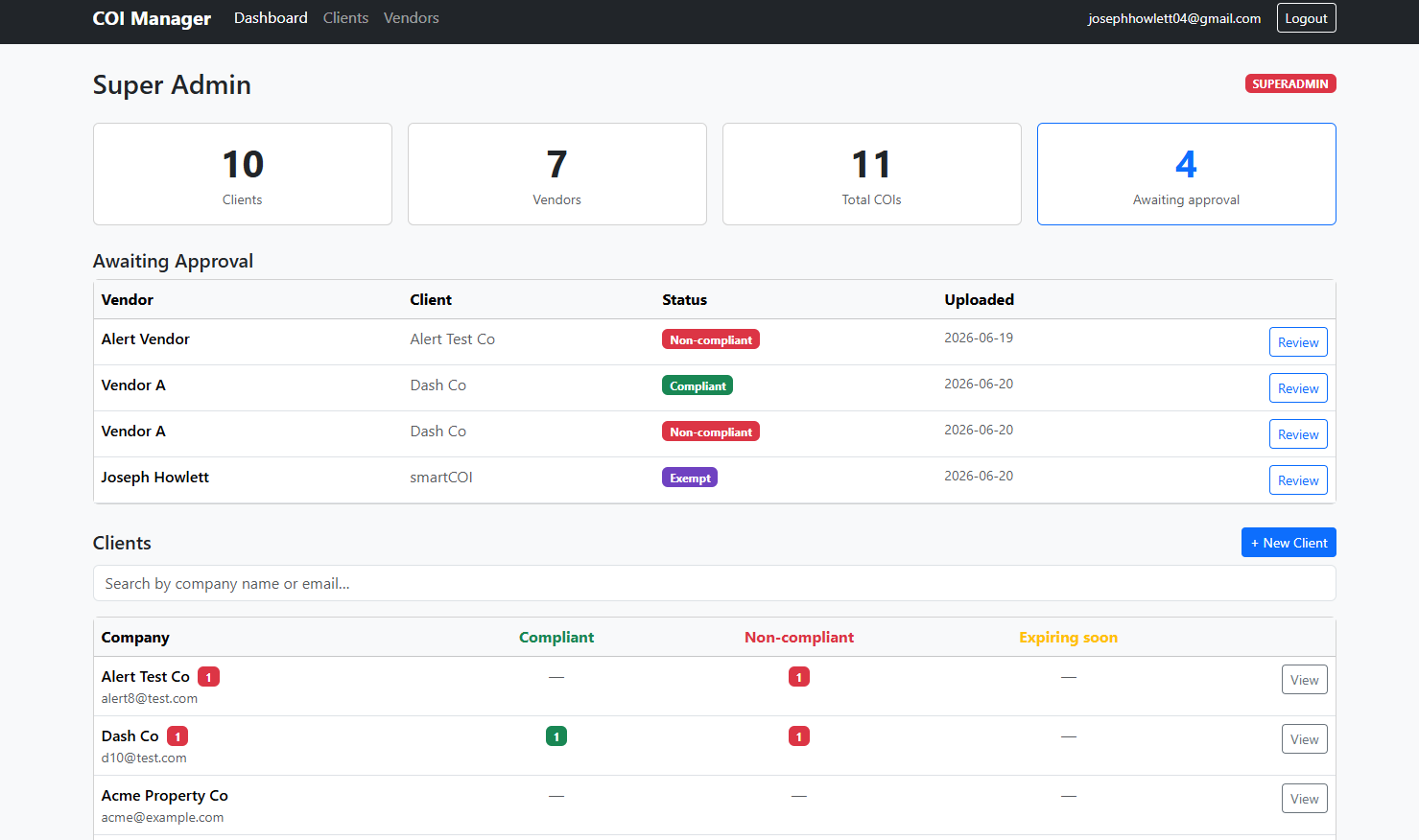This screenshot has width=1419, height=840.
Task: Click the Awaiting Approval section heading
Action: pos(174,262)
